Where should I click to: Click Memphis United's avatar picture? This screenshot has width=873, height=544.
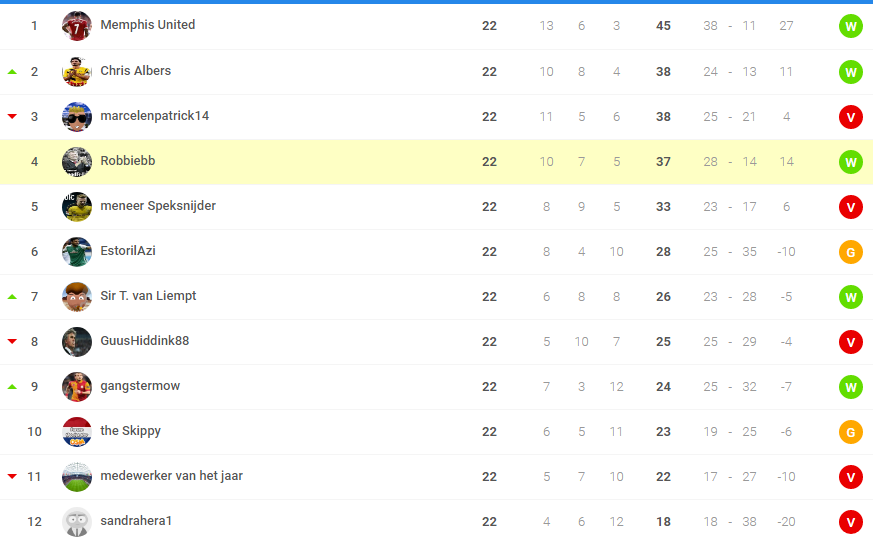click(x=77, y=26)
